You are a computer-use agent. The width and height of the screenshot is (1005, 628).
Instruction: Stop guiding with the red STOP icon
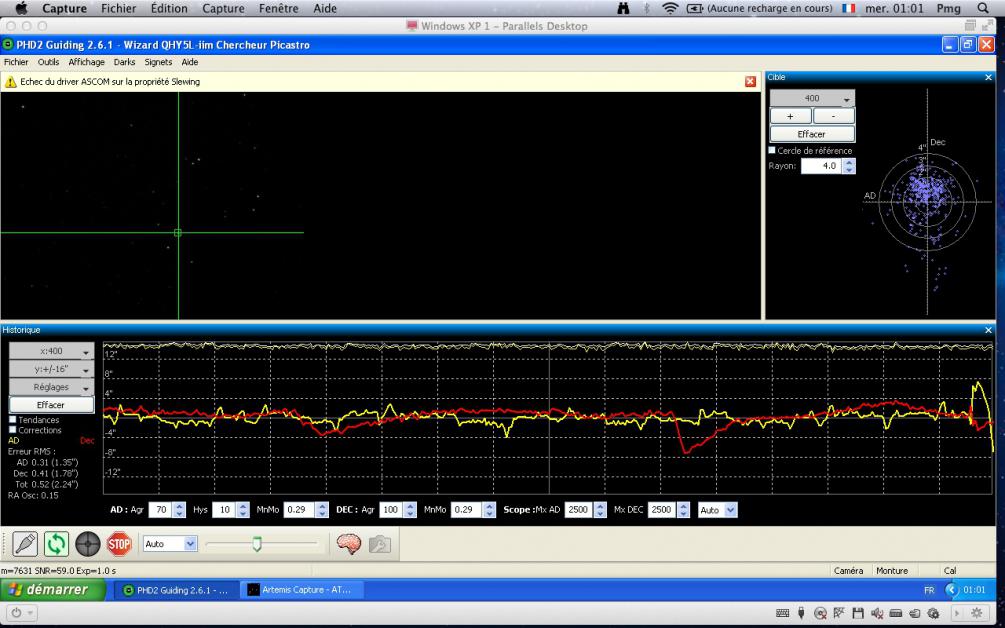click(119, 544)
